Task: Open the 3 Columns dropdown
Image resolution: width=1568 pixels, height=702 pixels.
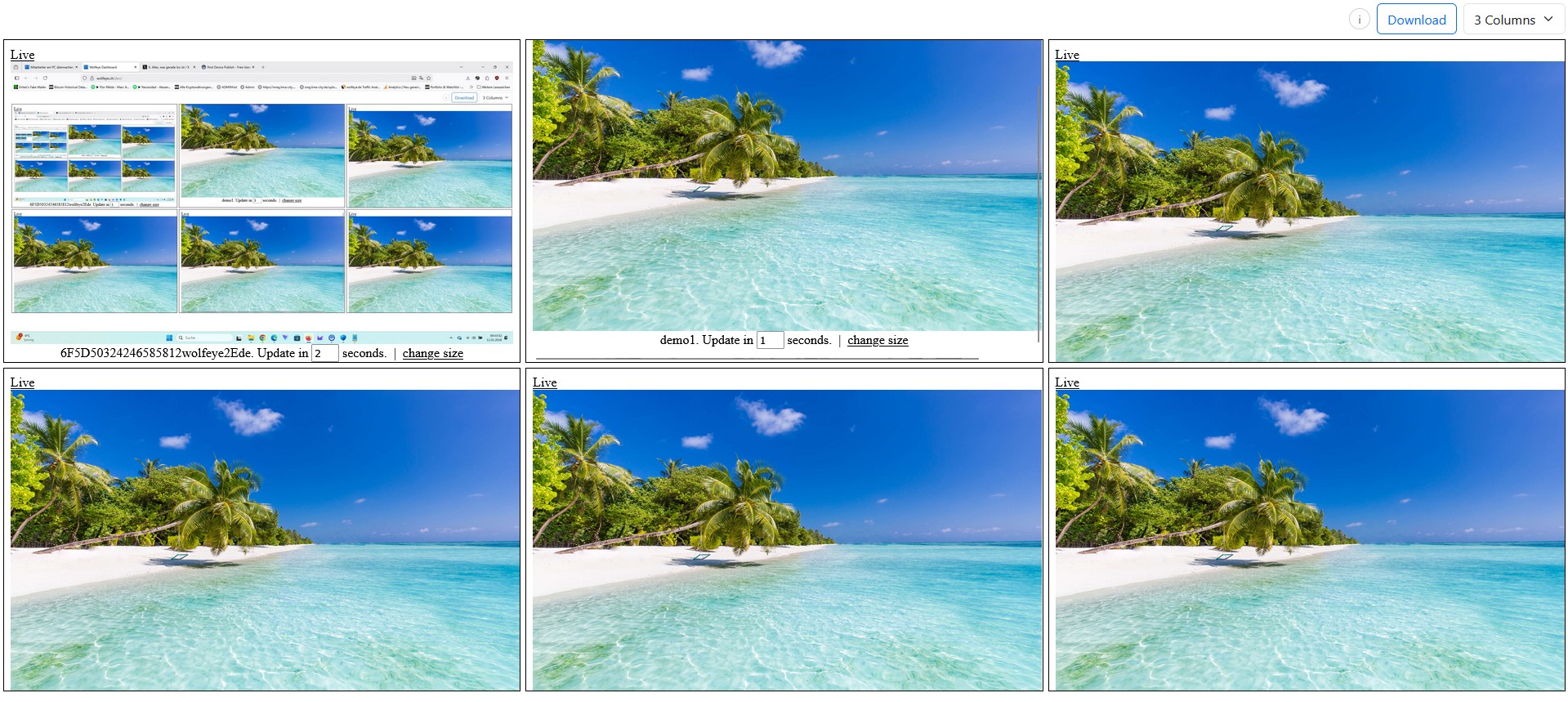Action: pos(1513,20)
